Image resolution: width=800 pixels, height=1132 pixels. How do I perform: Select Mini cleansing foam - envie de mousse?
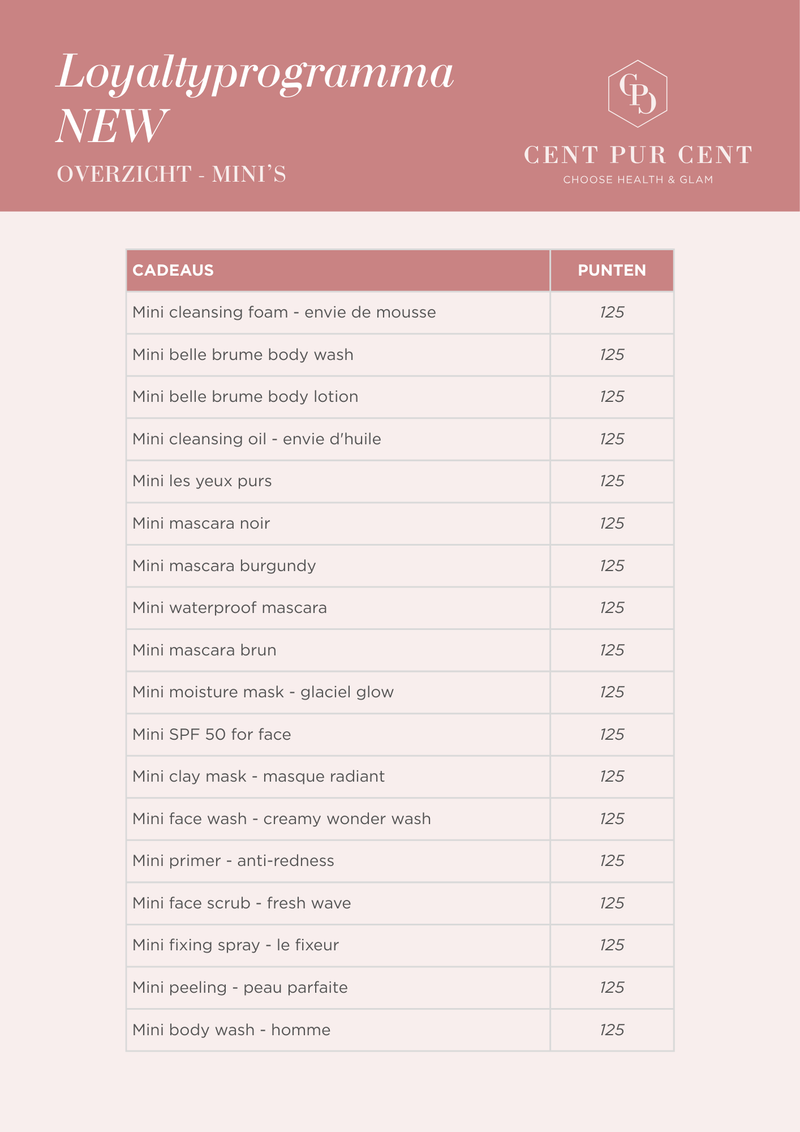click(x=284, y=312)
